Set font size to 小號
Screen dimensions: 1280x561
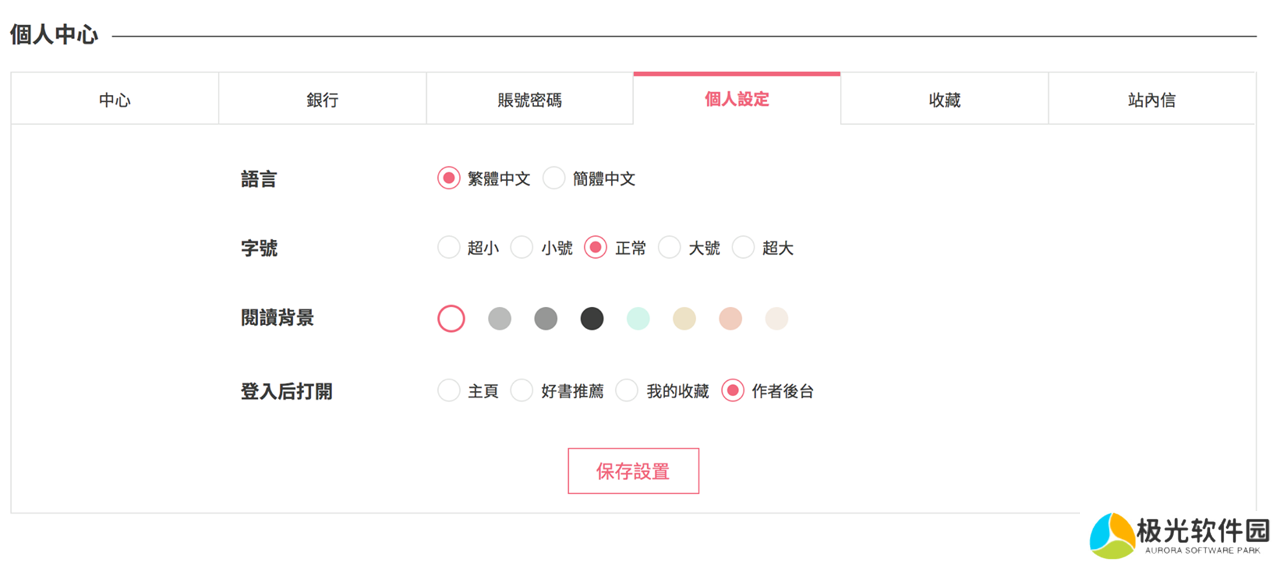click(x=522, y=247)
